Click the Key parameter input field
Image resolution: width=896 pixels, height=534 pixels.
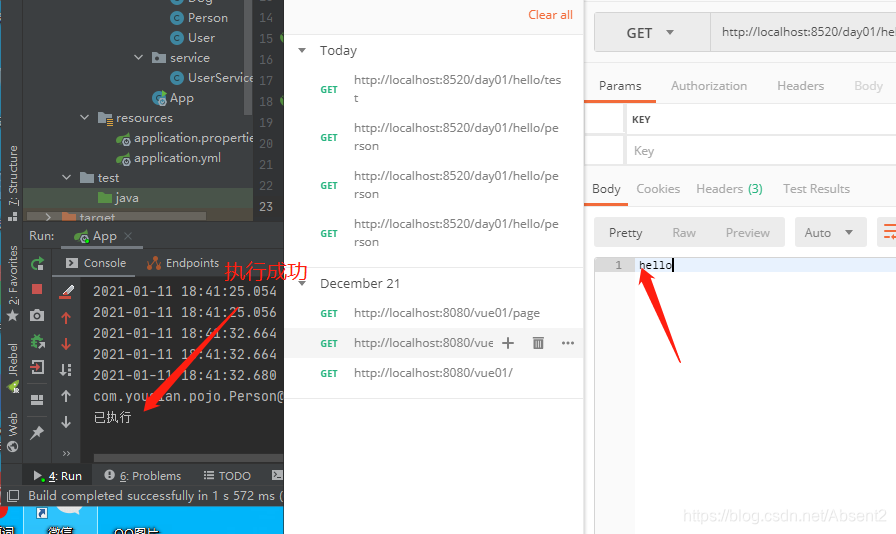[762, 151]
